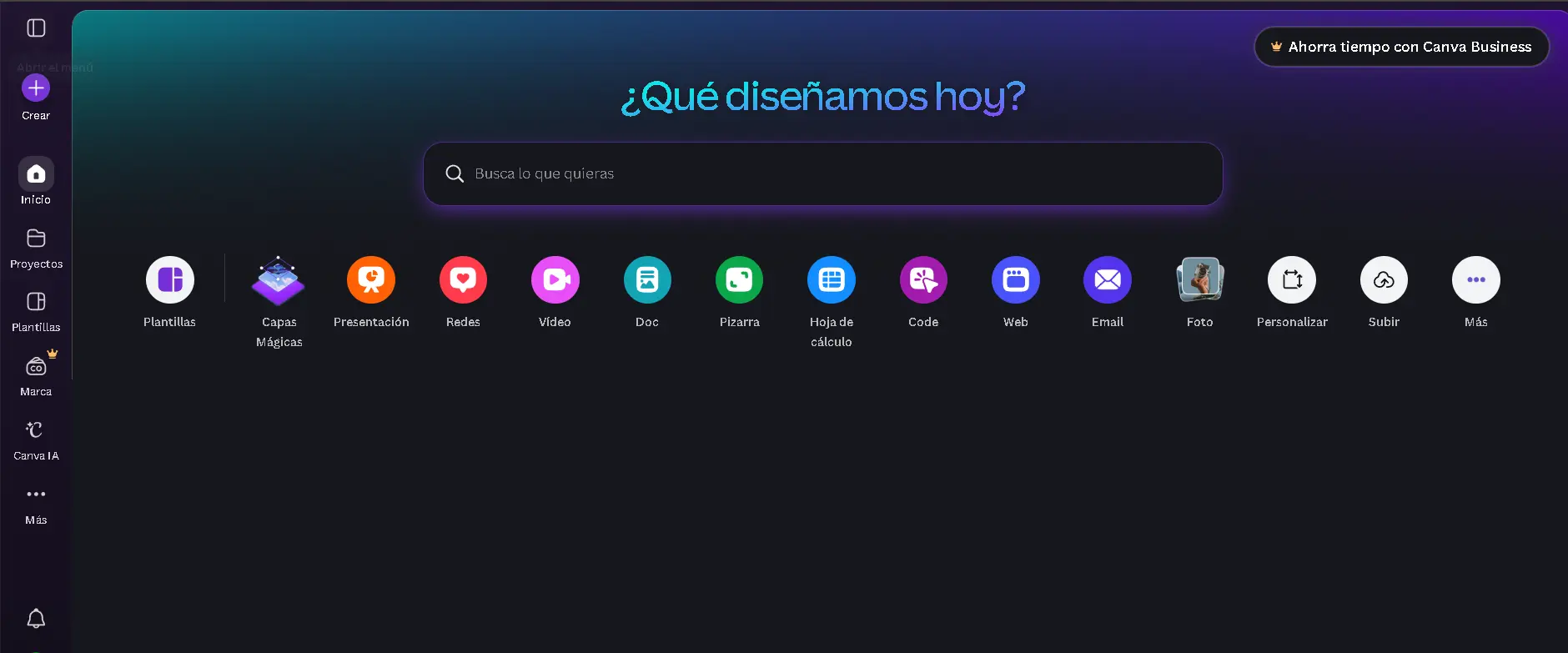1568x653 pixels.
Task: Choose the Redes social media icon
Action: pyautogui.click(x=463, y=280)
